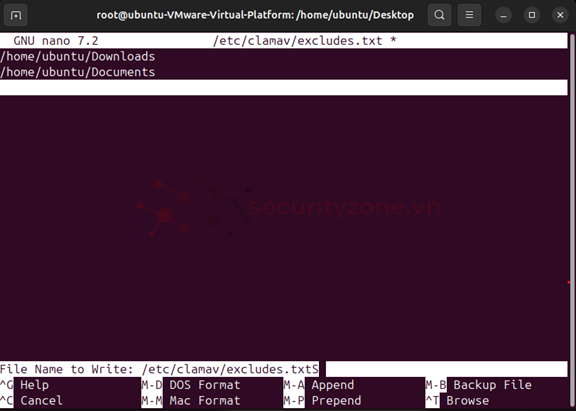
Task: Toggle the M-M Mac Format option
Action: point(191,401)
